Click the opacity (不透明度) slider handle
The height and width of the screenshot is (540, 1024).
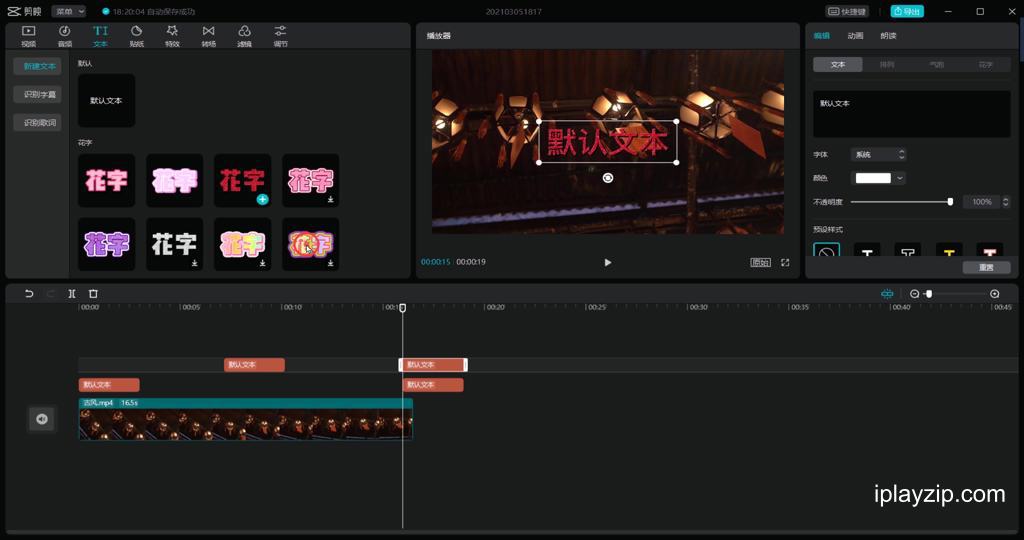coord(950,202)
